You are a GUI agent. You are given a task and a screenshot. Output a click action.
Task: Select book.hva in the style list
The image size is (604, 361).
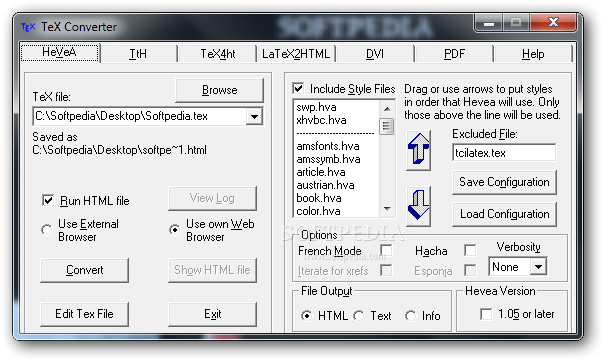tap(319, 198)
